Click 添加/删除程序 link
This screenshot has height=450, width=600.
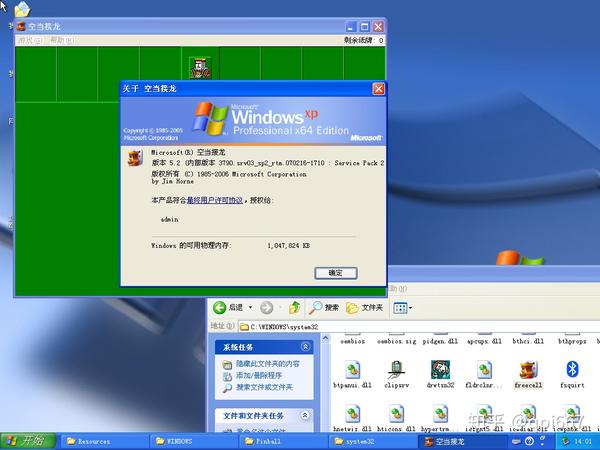pos(259,375)
